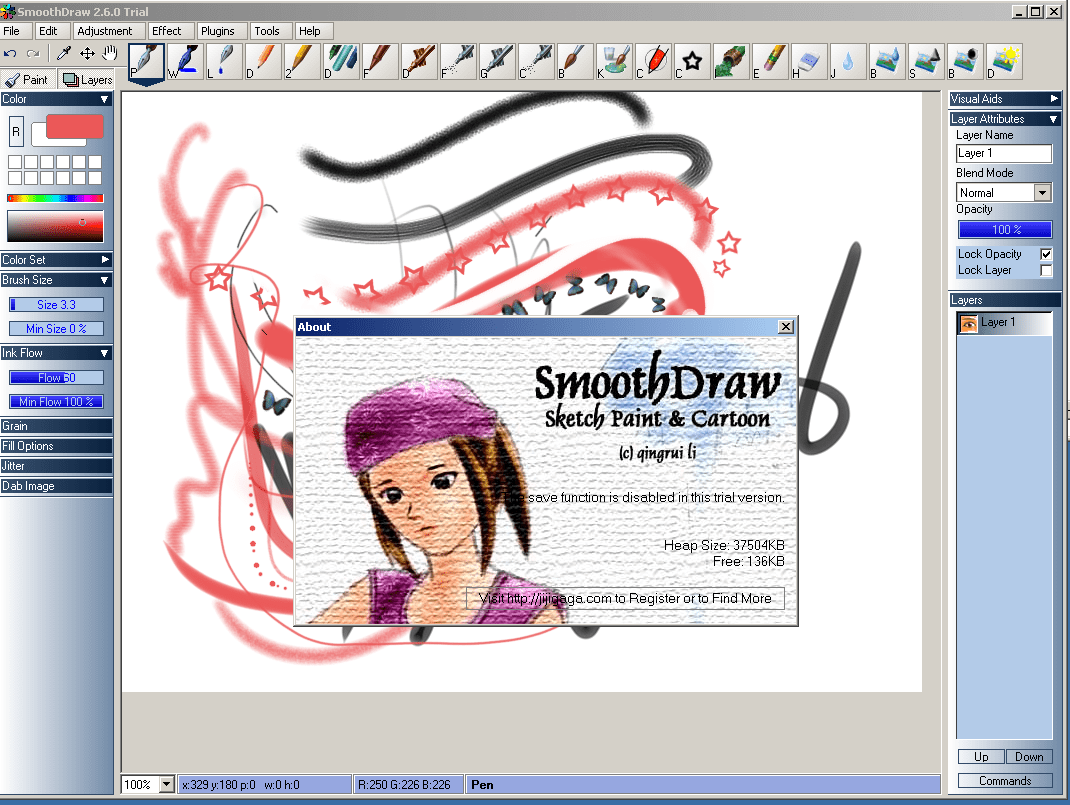1070x805 pixels.
Task: Expand the Fill Options panel
Action: tap(56, 446)
